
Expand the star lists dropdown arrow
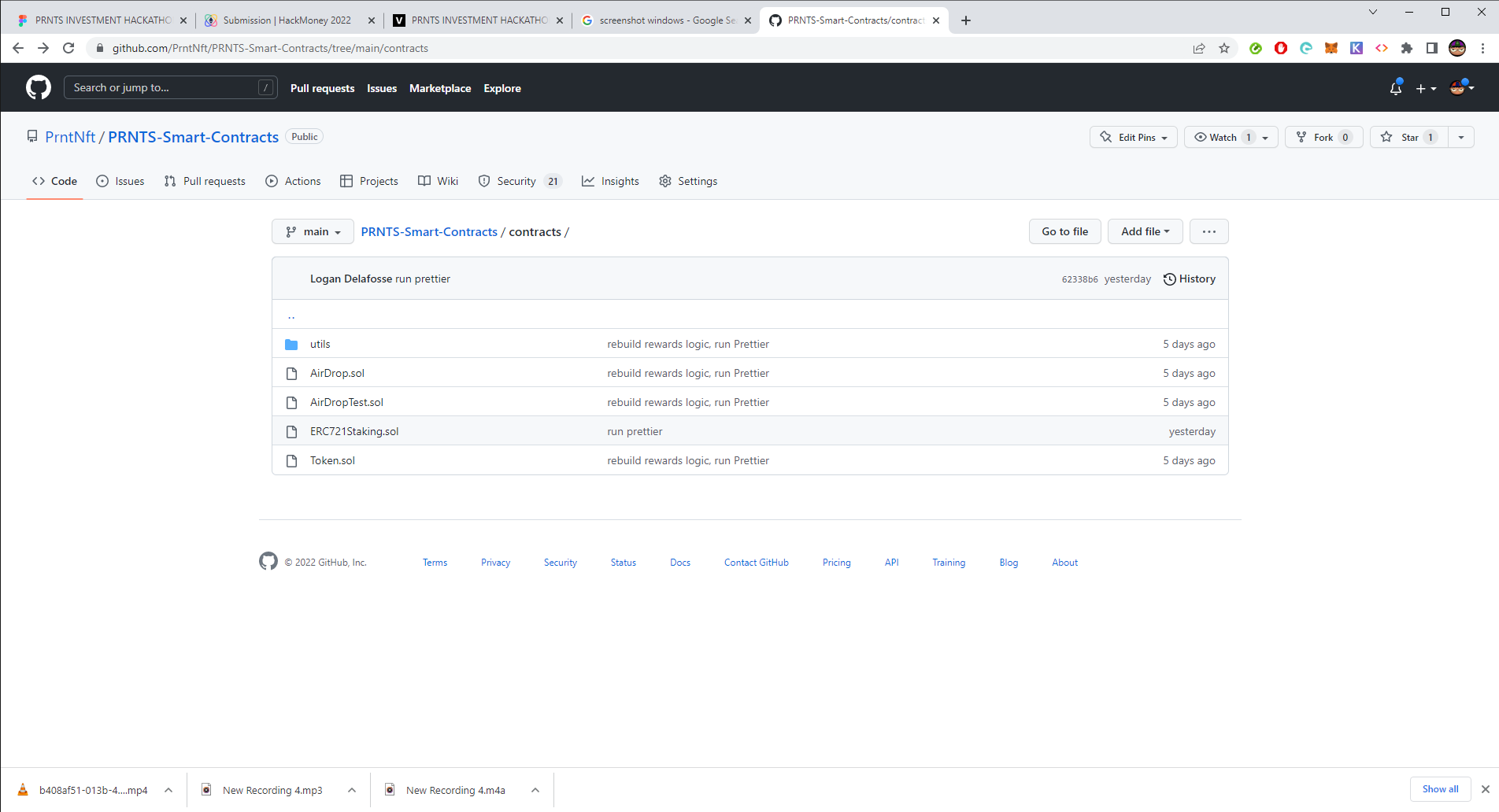[x=1461, y=137]
